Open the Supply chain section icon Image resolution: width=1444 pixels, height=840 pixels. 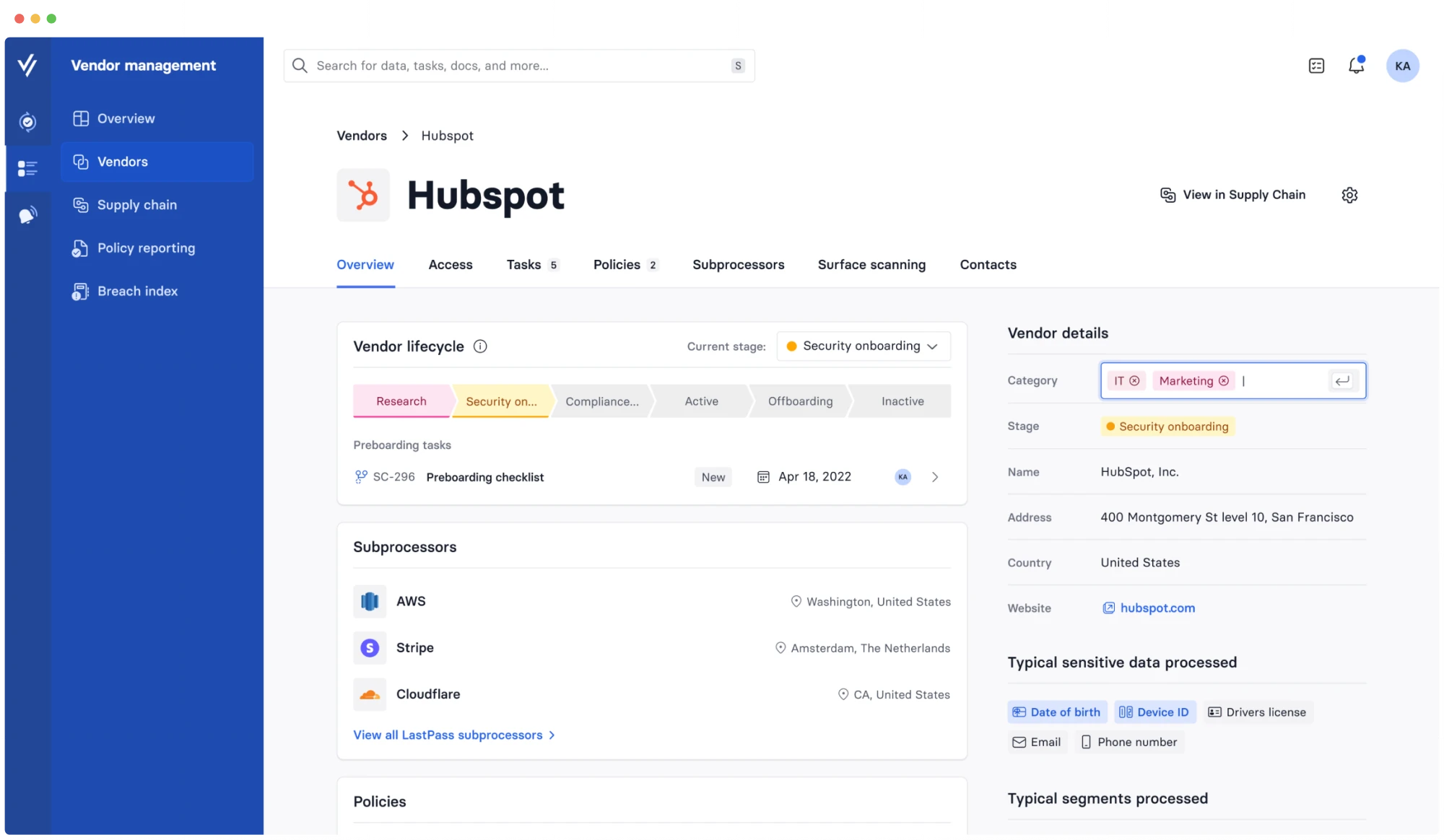click(x=80, y=205)
